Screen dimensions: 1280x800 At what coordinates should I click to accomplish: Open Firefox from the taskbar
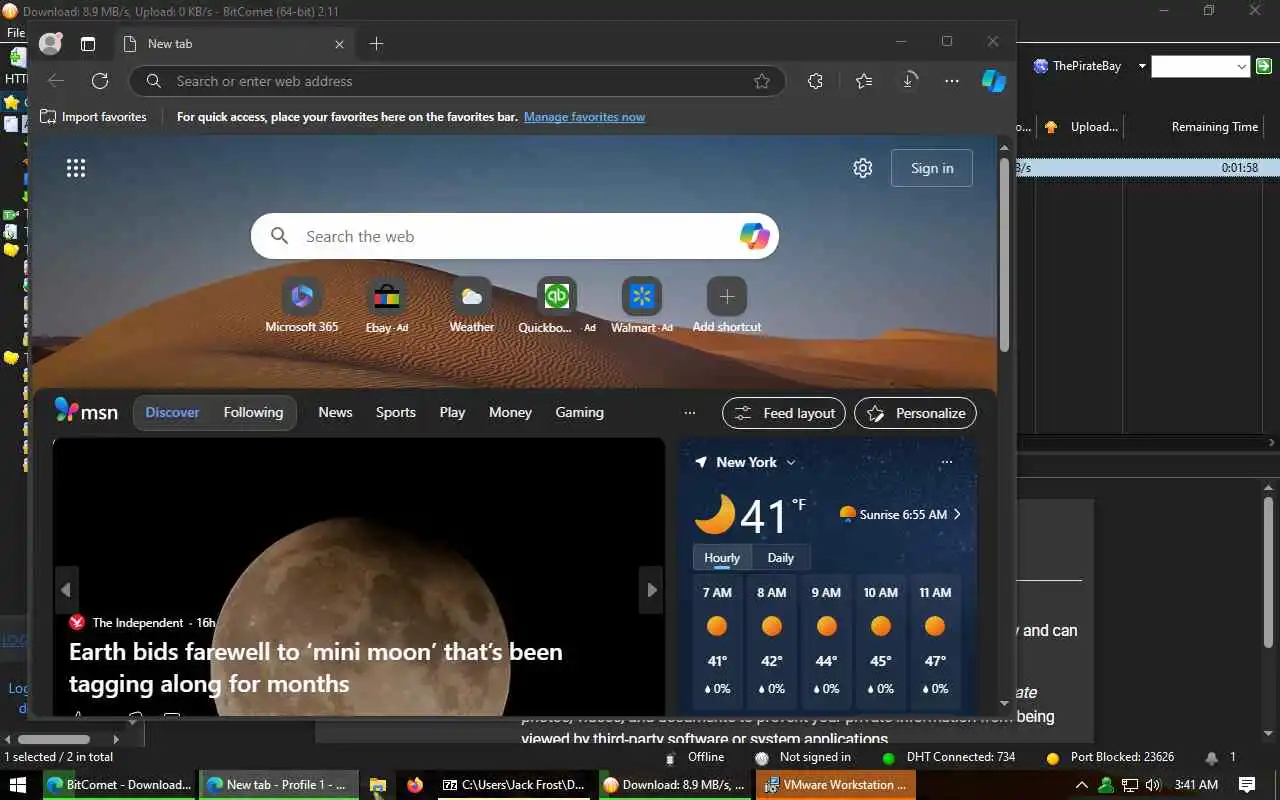click(x=415, y=785)
